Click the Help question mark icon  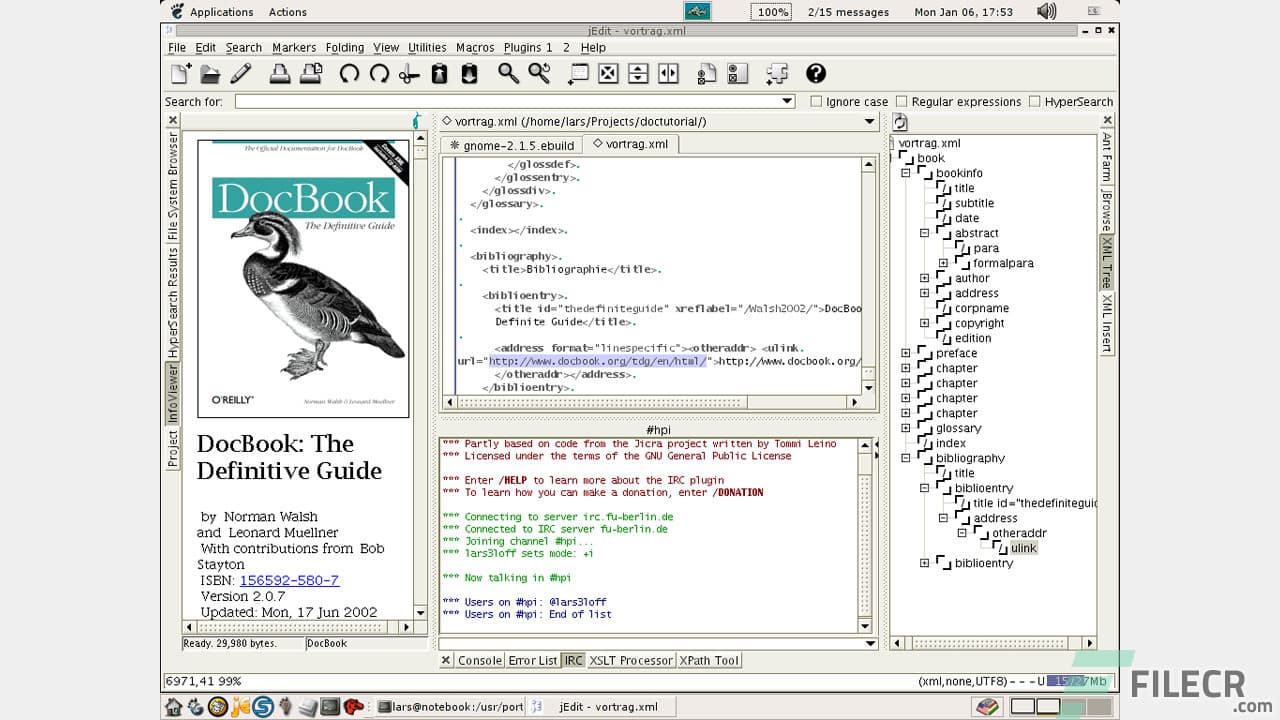815,73
